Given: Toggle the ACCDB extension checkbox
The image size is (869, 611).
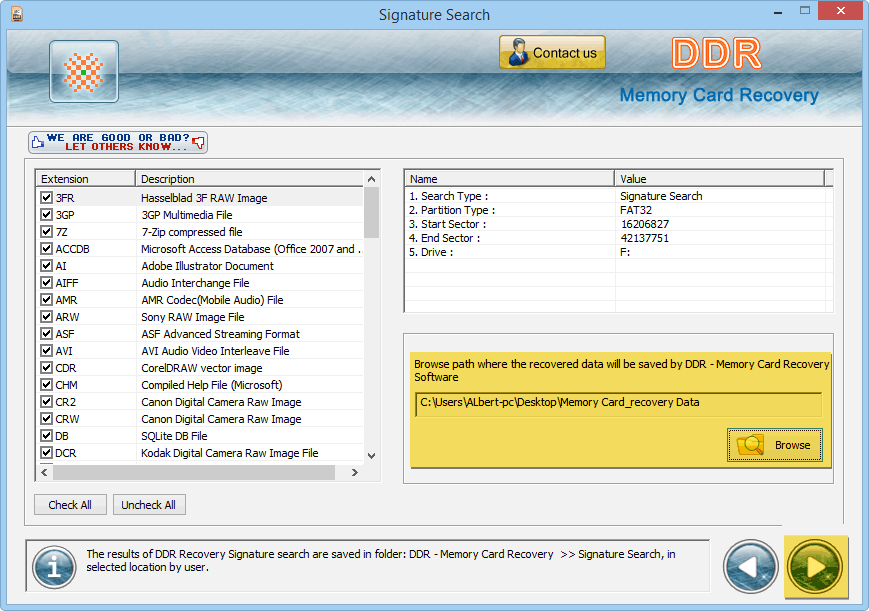Looking at the screenshot, I should pyautogui.click(x=47, y=248).
